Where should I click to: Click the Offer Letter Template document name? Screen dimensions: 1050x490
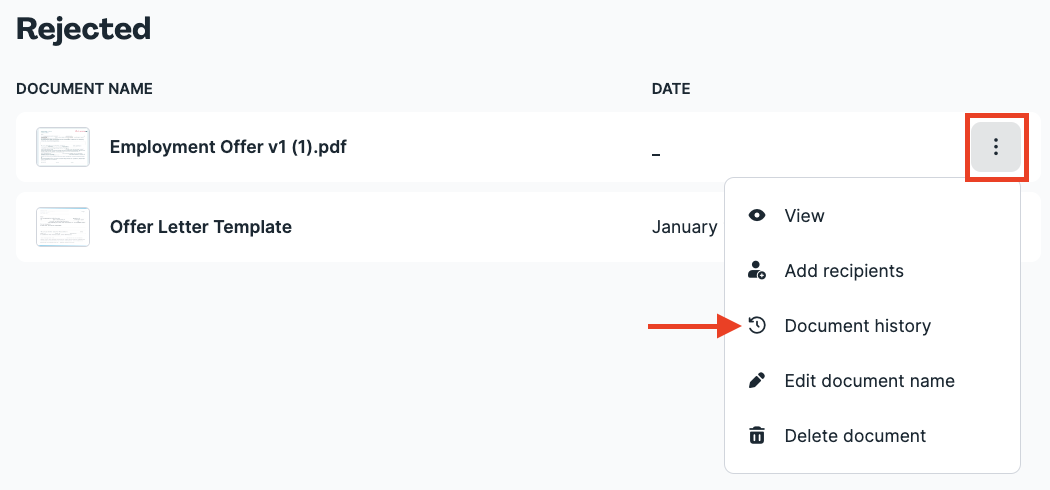coord(201,227)
